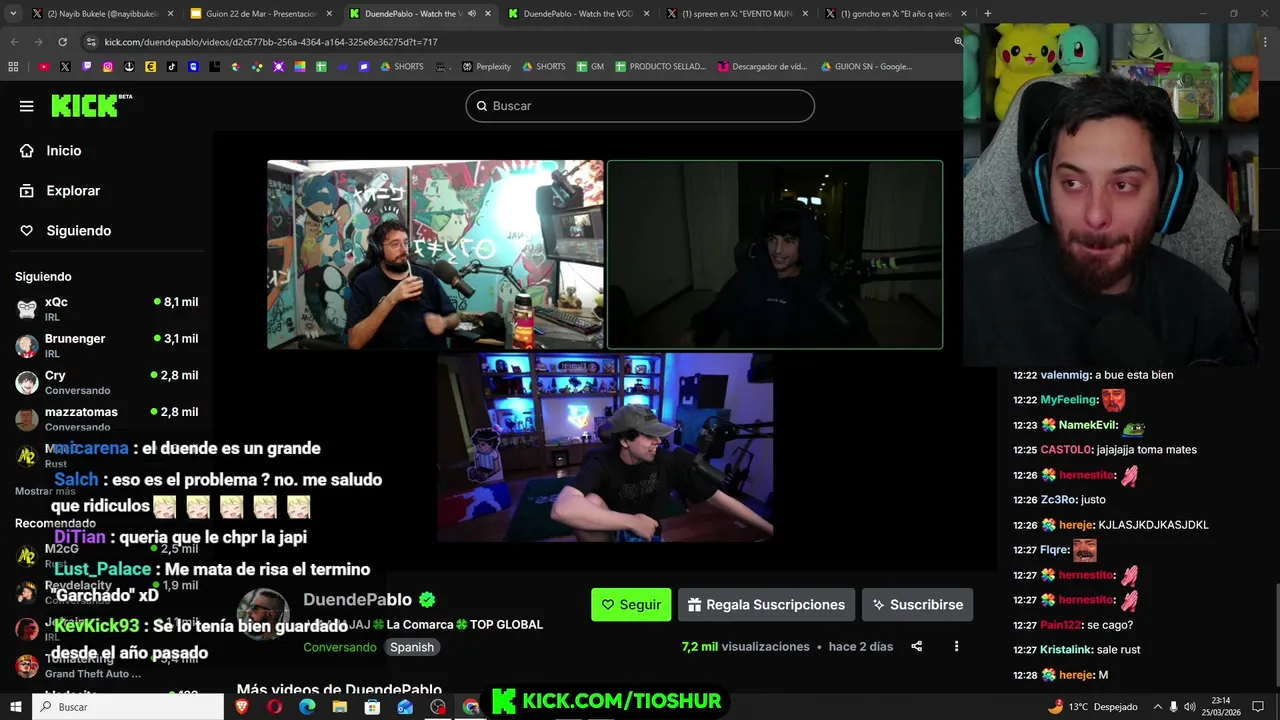Image resolution: width=1280 pixels, height=720 pixels.
Task: Open Descargador de vid... bookmark
Action: [762, 67]
